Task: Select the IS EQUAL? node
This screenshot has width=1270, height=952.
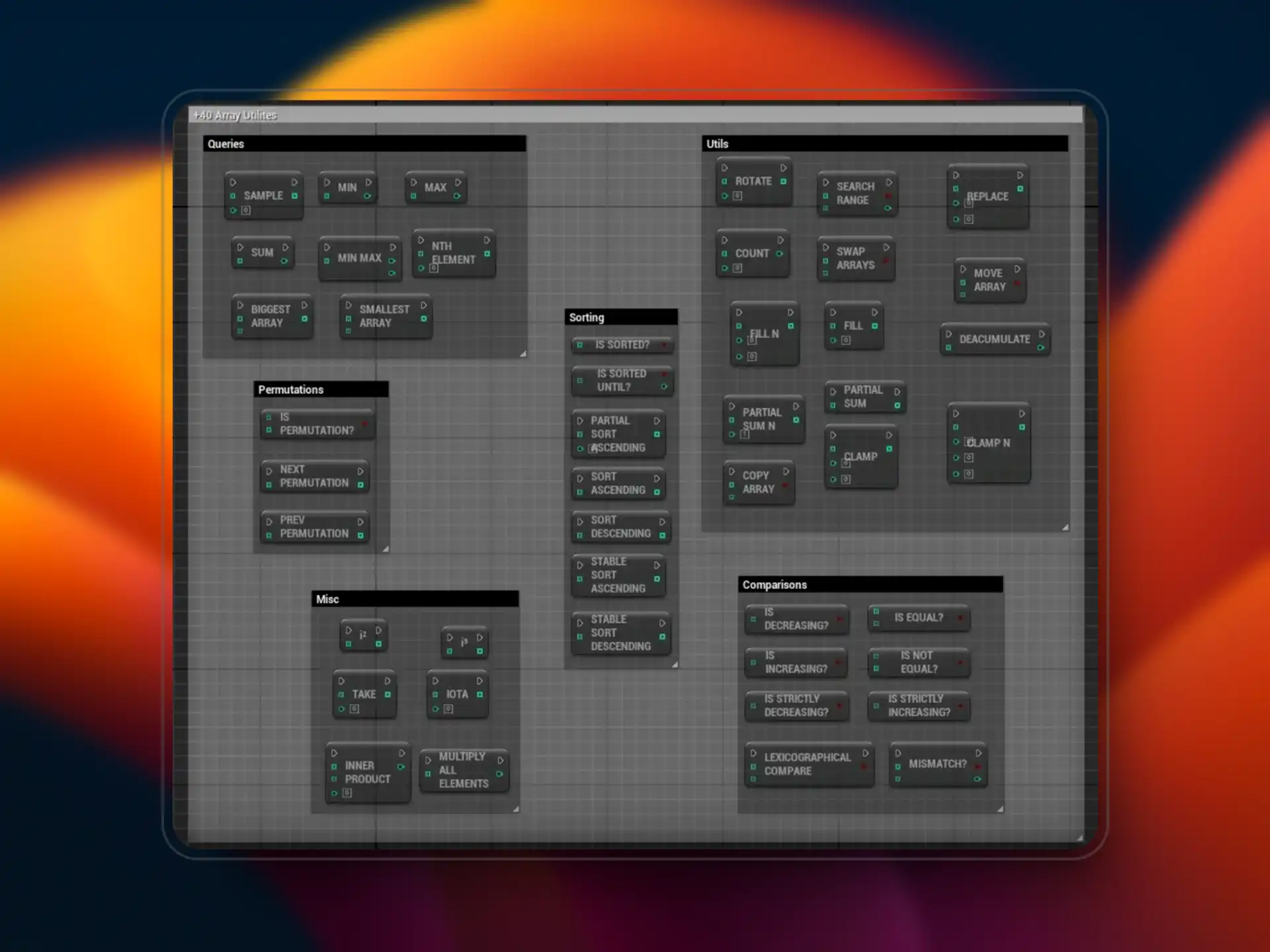Action: 918,617
